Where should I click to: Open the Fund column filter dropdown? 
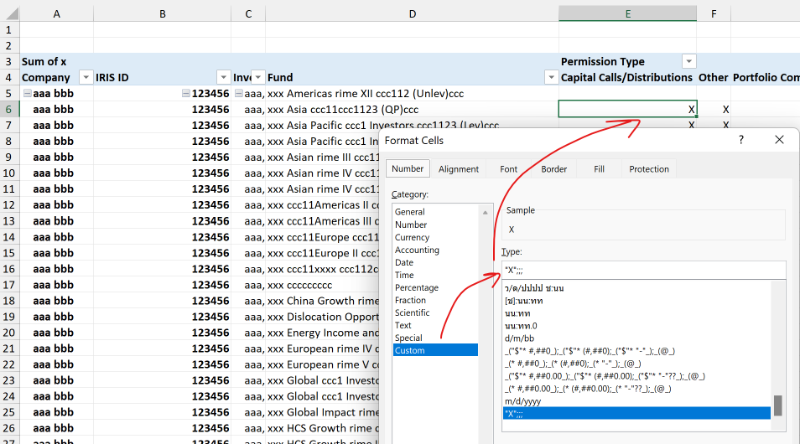click(550, 78)
